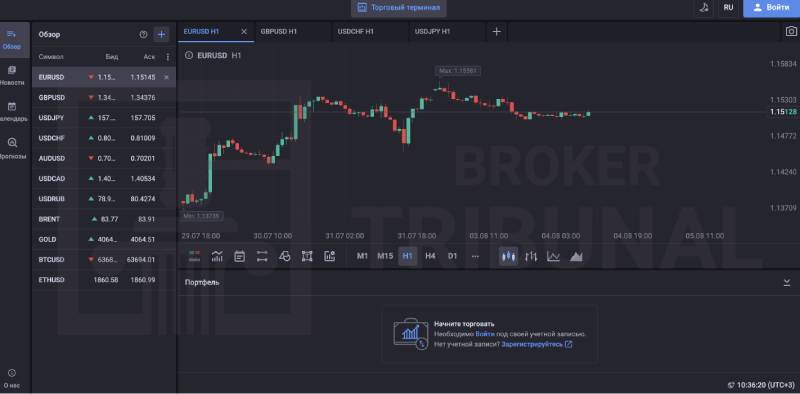
Task: Click the theme icon beside RU
Action: (705, 8)
